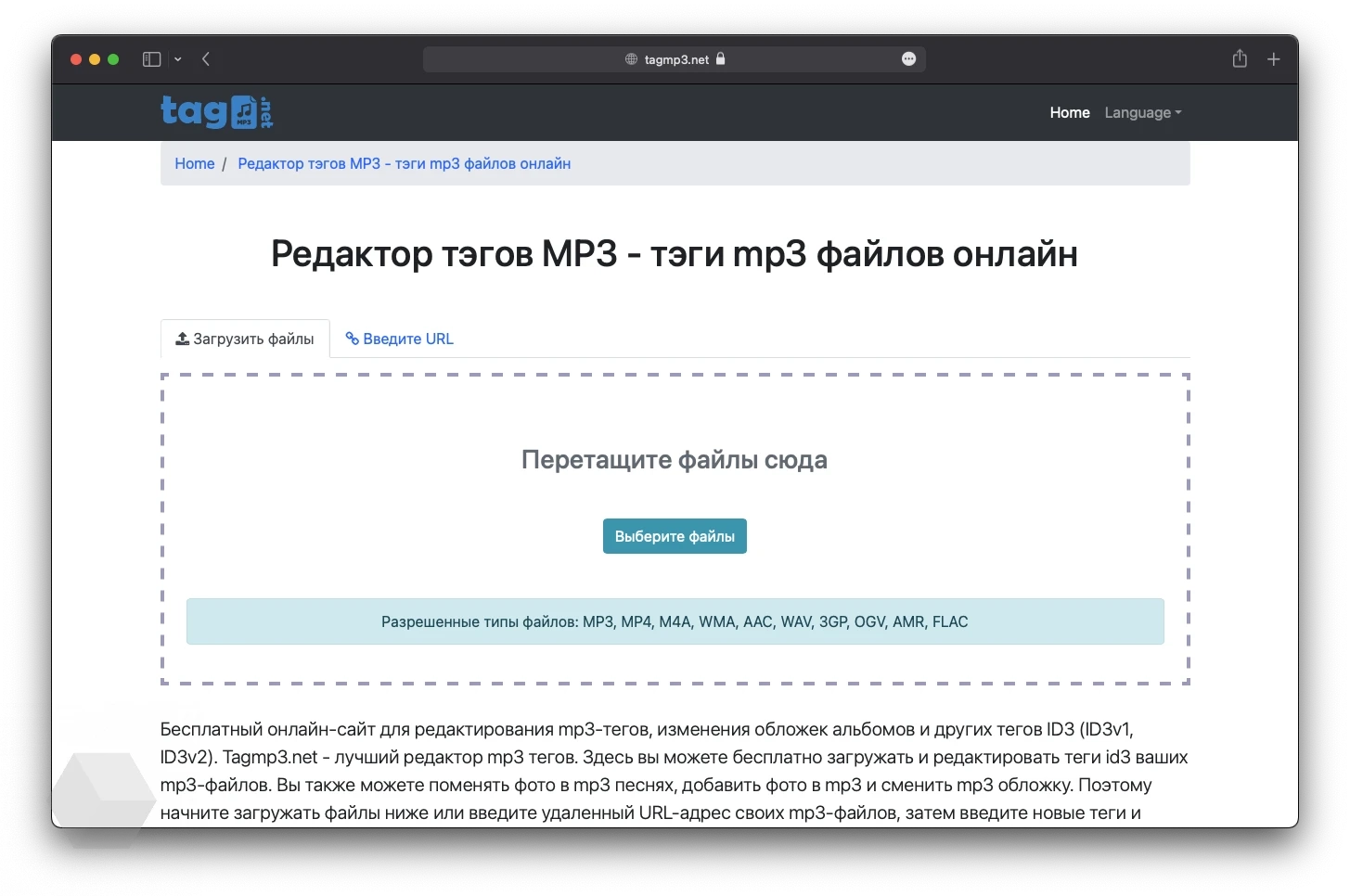Select the 'Загрузить файлы' tab
The width and height of the screenshot is (1350, 896).
coord(245,339)
